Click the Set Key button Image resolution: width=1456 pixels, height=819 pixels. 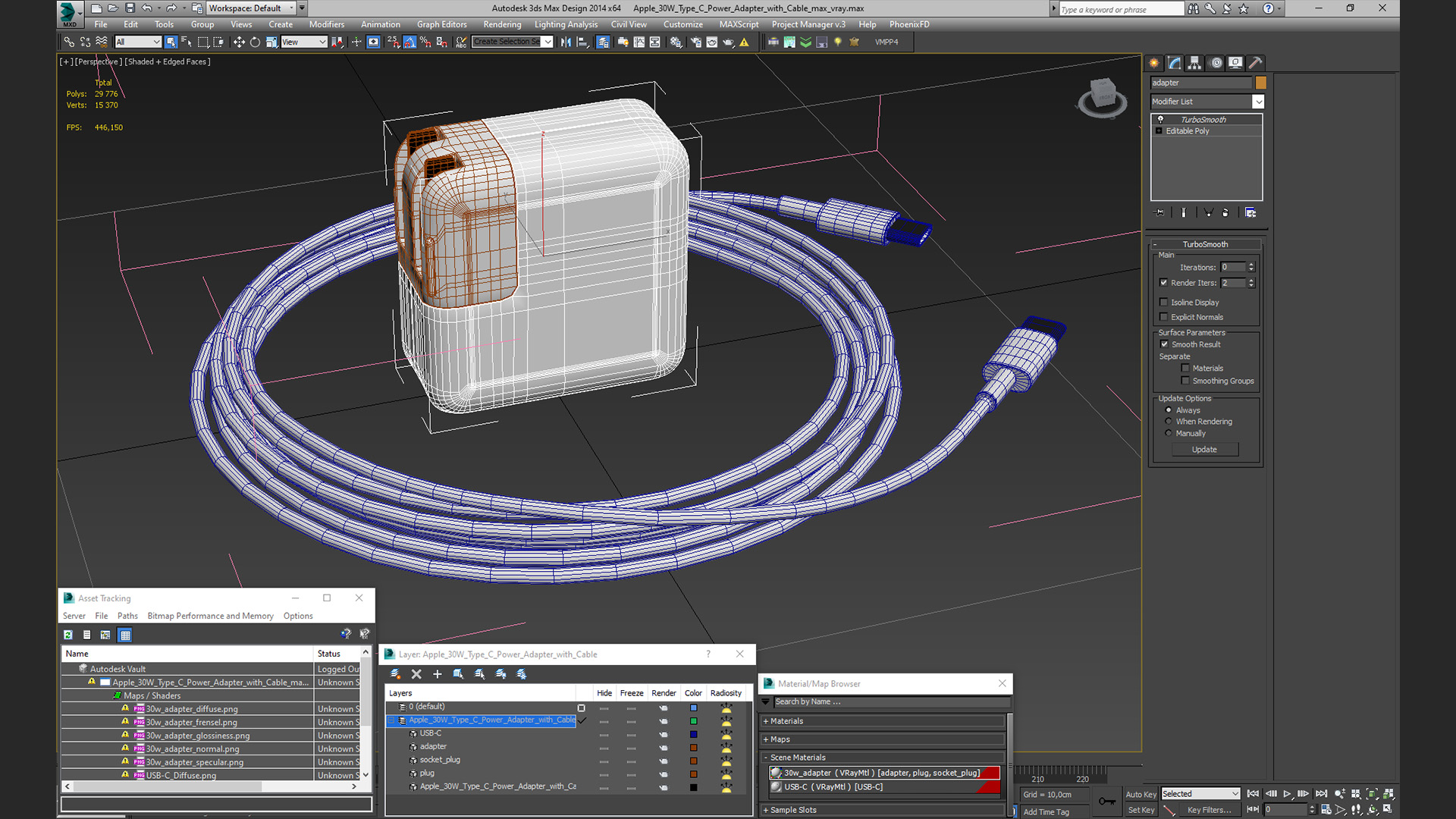(1141, 810)
